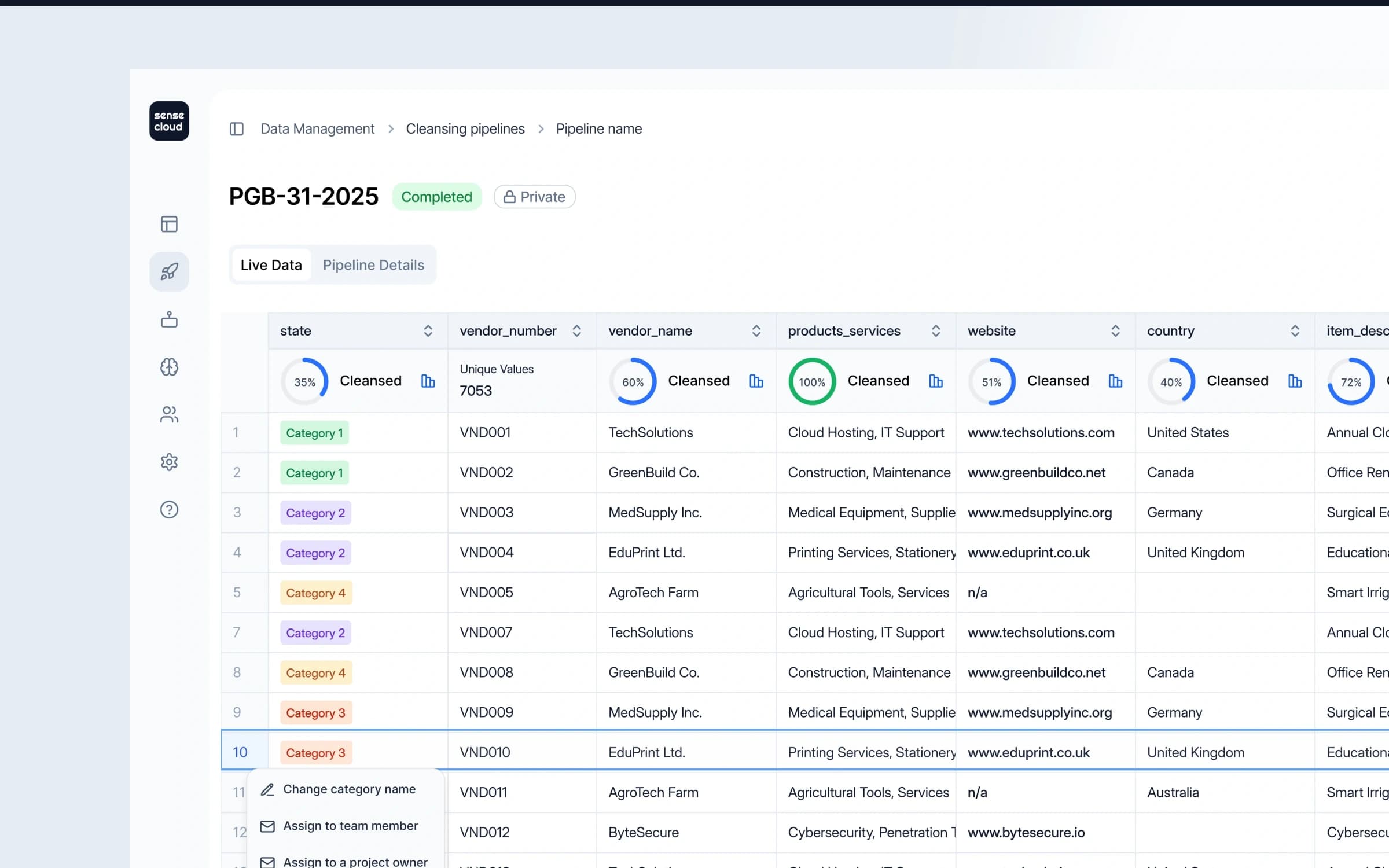Click the Australia country cell
Image resolution: width=1389 pixels, height=868 pixels.
click(1225, 792)
